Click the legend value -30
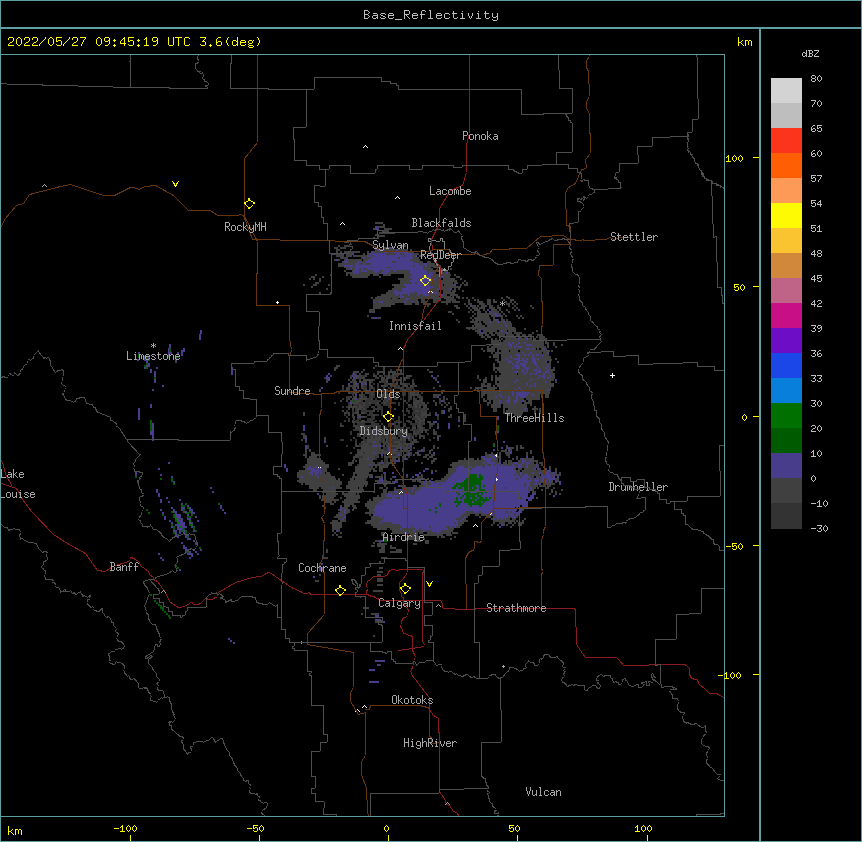 coord(819,528)
